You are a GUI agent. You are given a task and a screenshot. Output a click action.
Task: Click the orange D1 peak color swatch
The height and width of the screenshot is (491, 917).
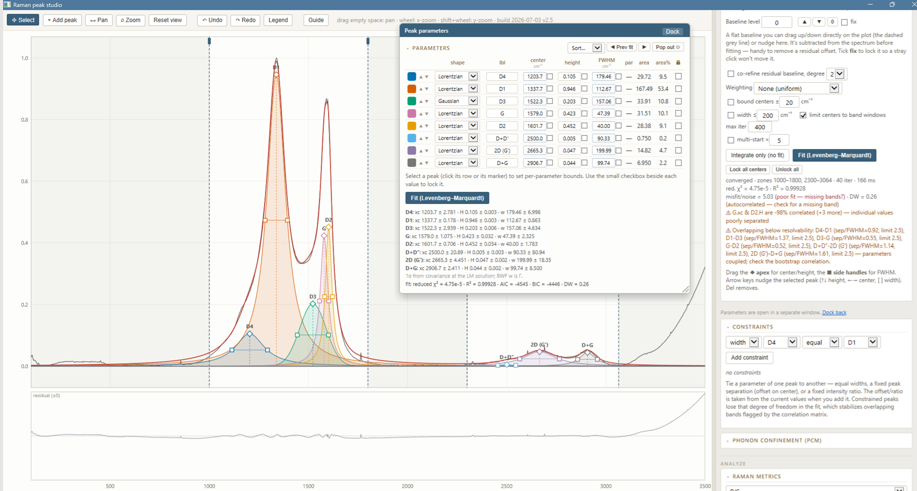click(x=412, y=89)
